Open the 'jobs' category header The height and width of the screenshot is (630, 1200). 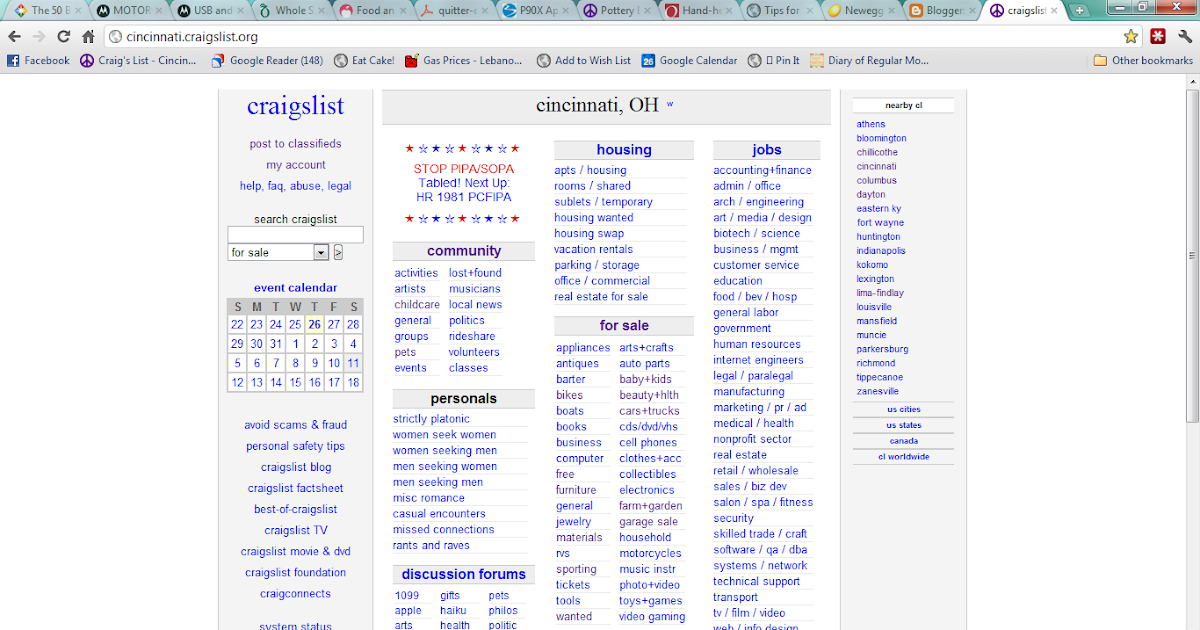point(767,150)
